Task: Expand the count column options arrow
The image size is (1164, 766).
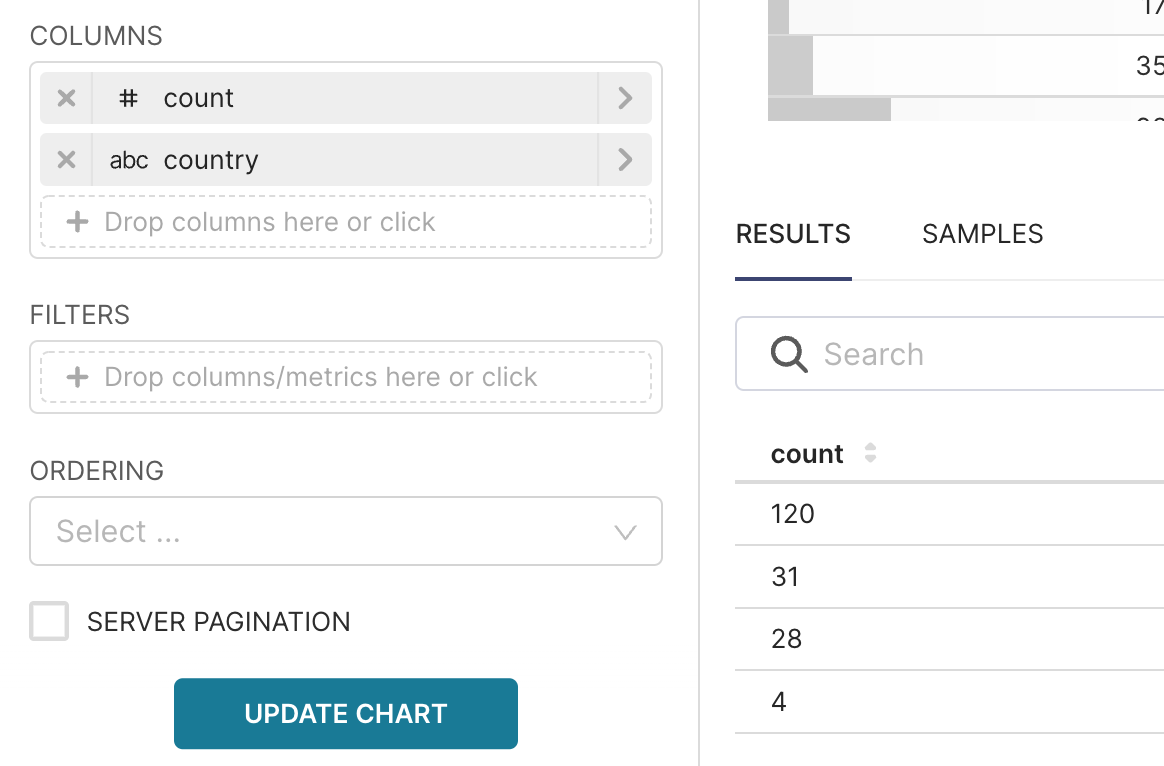Action: point(625,98)
